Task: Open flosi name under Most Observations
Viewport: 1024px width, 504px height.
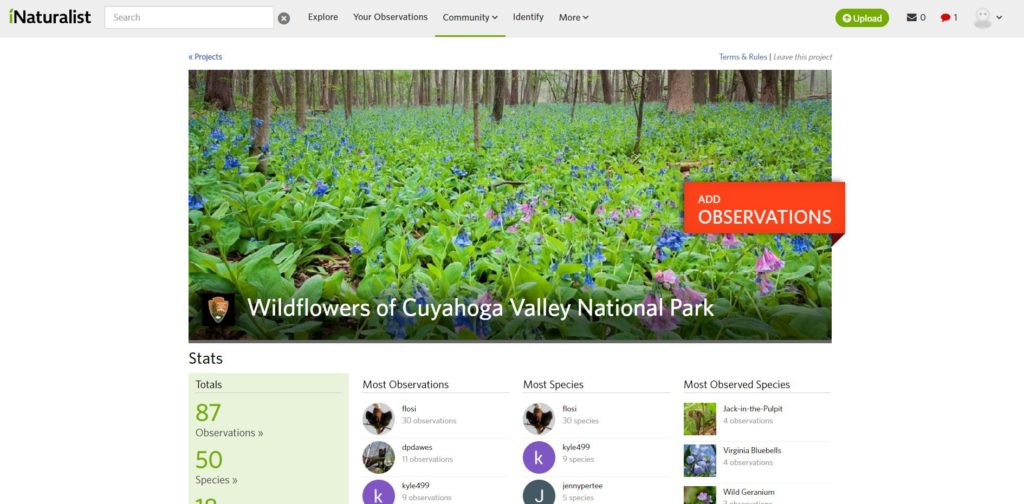Action: pyautogui.click(x=409, y=409)
